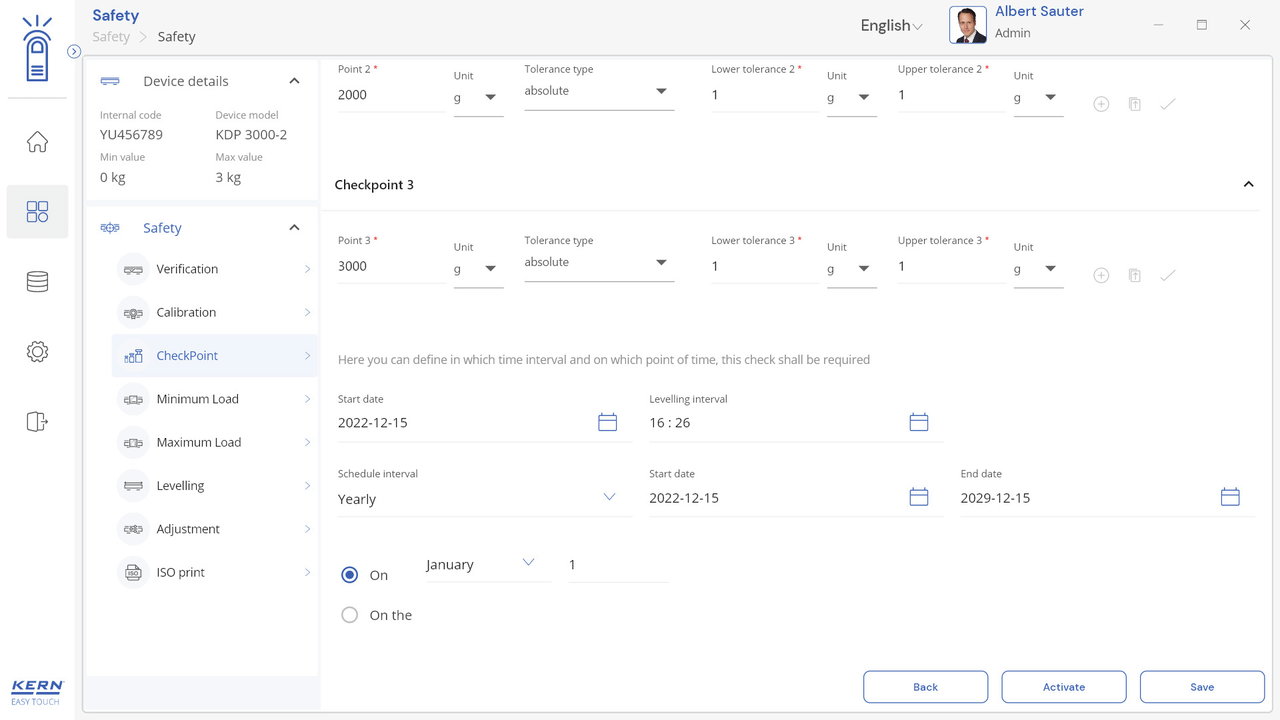Open settings gear in left sidebar
The height and width of the screenshot is (720, 1280).
click(37, 352)
